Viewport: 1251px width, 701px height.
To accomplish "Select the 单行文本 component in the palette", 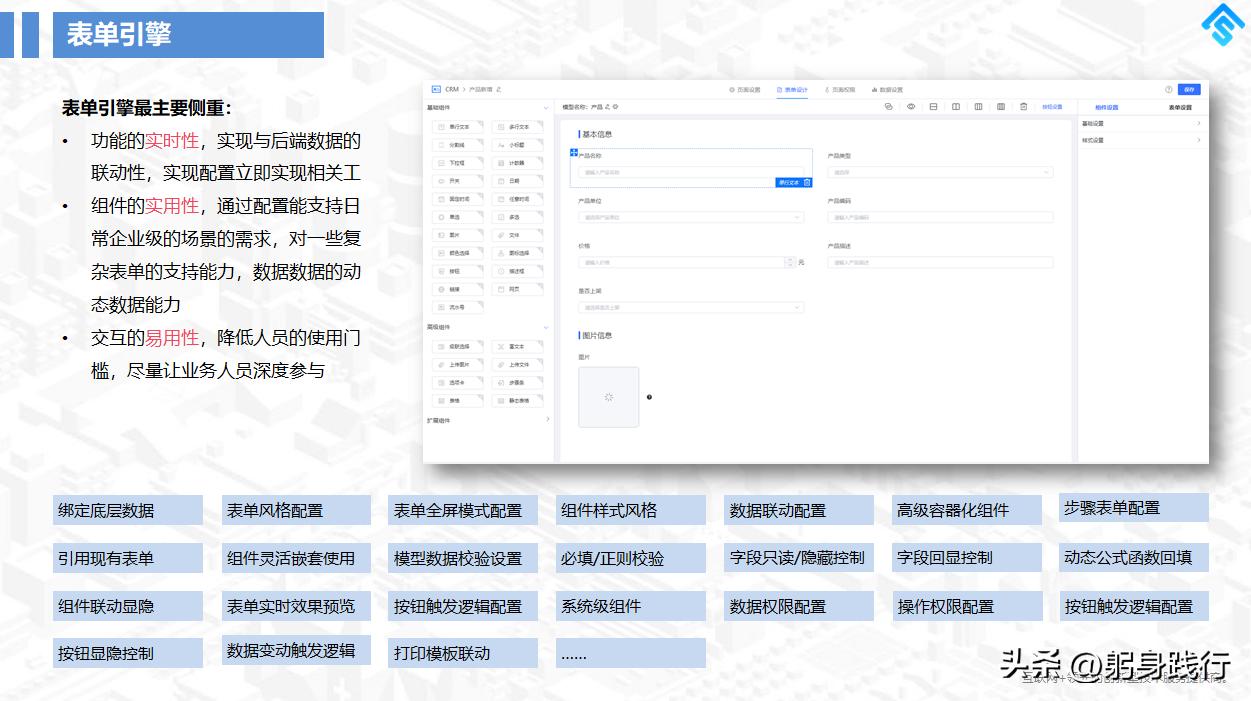I will click(x=458, y=127).
